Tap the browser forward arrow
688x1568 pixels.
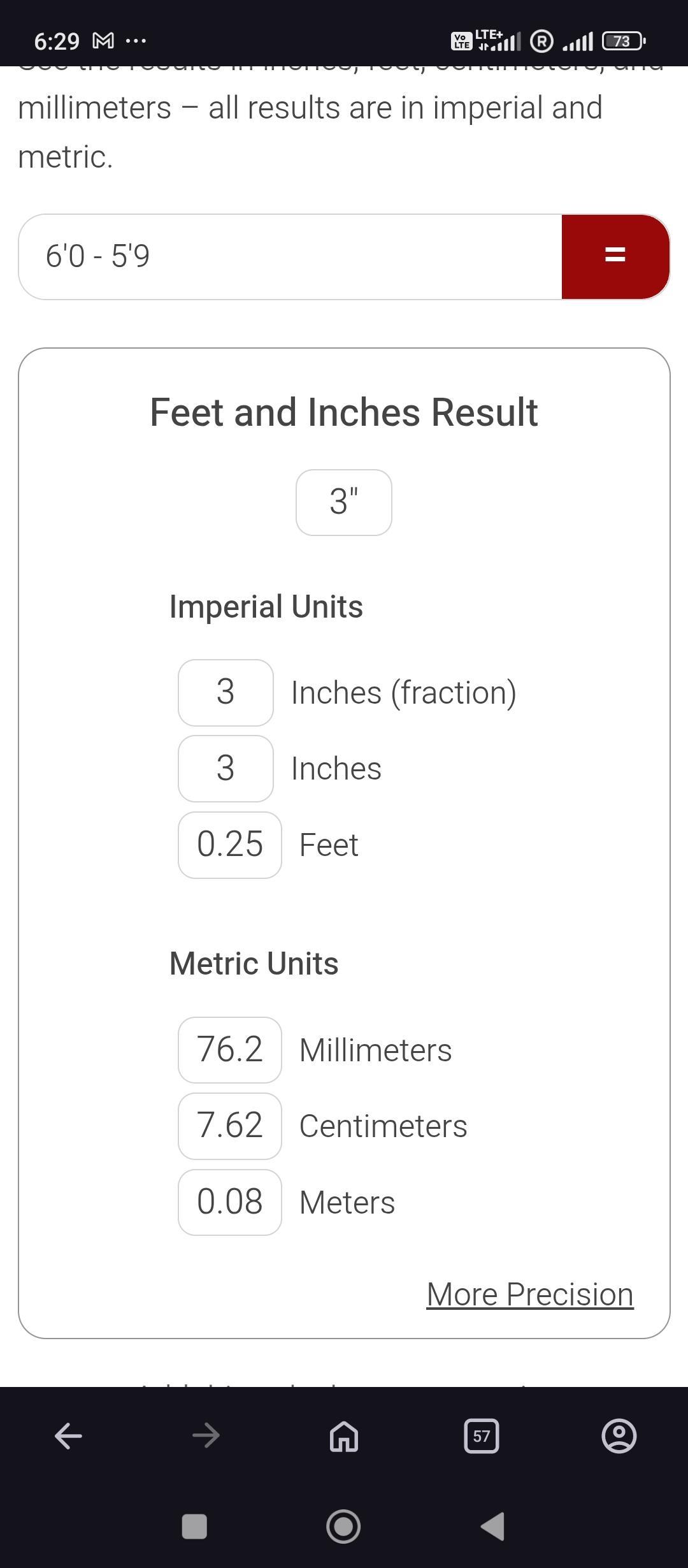(206, 1435)
